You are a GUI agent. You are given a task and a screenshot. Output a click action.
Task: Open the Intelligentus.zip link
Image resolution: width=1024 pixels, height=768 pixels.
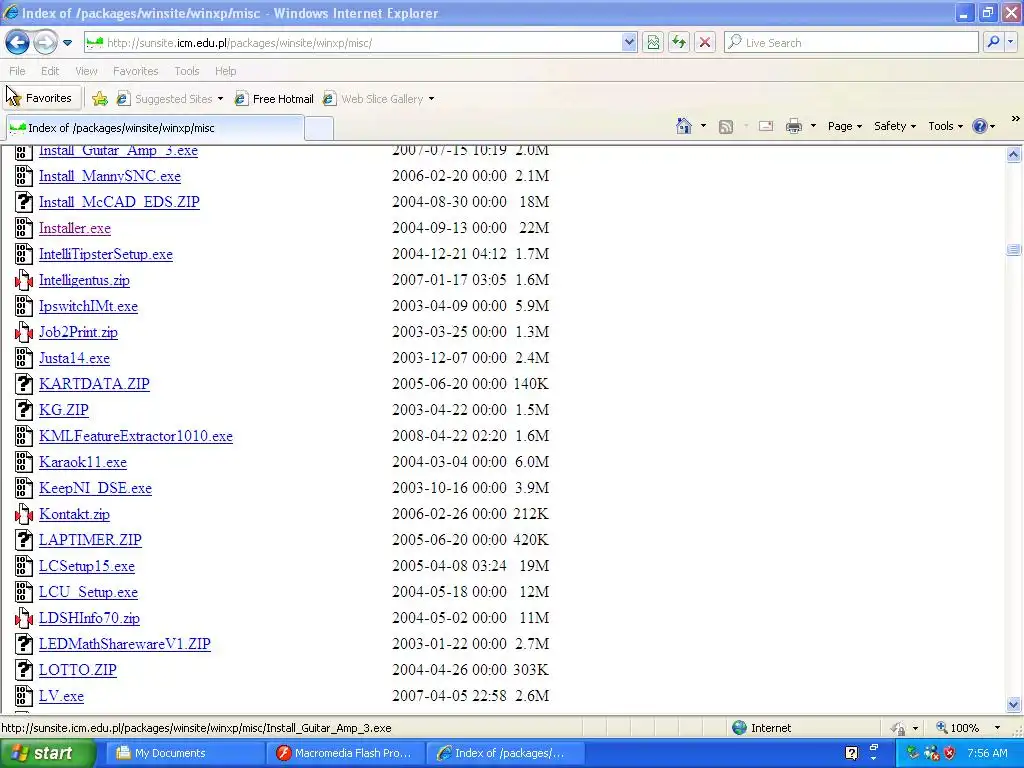(84, 281)
